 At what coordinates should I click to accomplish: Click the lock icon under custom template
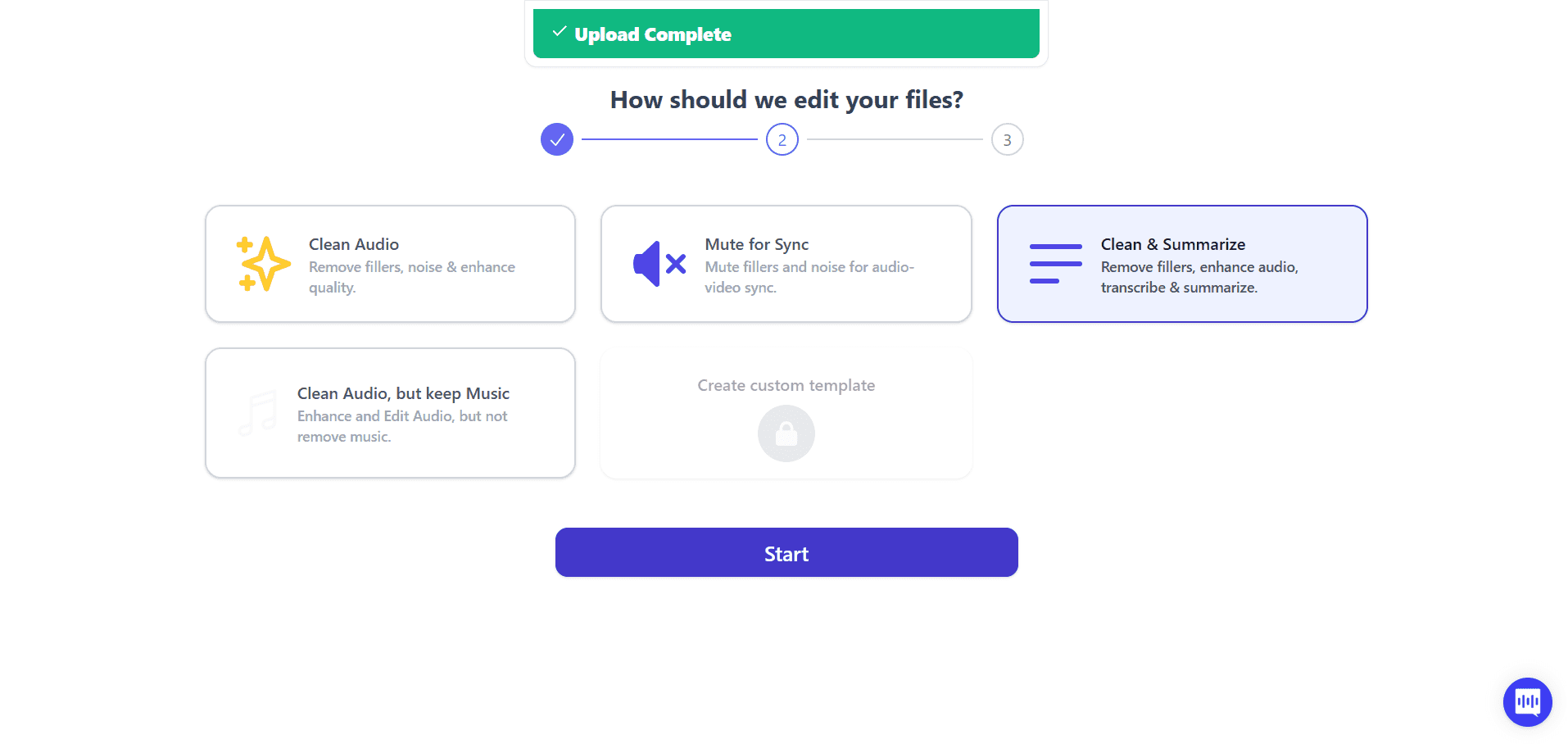pos(786,433)
